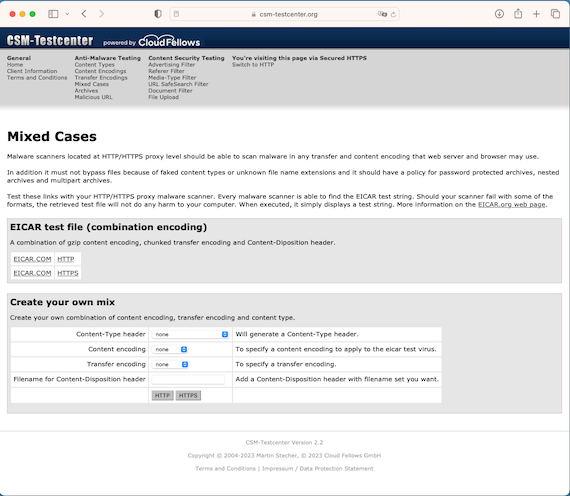
Task: Go back with the back arrow
Action: 84,14
